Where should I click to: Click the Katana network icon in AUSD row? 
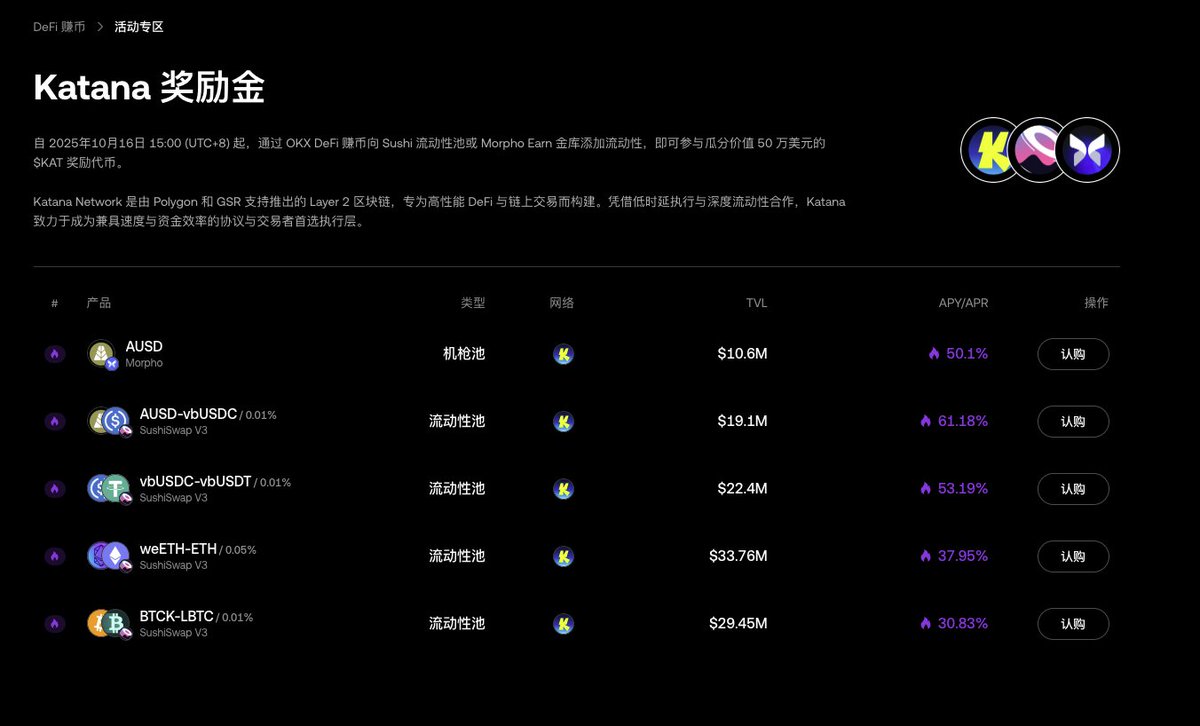point(563,354)
